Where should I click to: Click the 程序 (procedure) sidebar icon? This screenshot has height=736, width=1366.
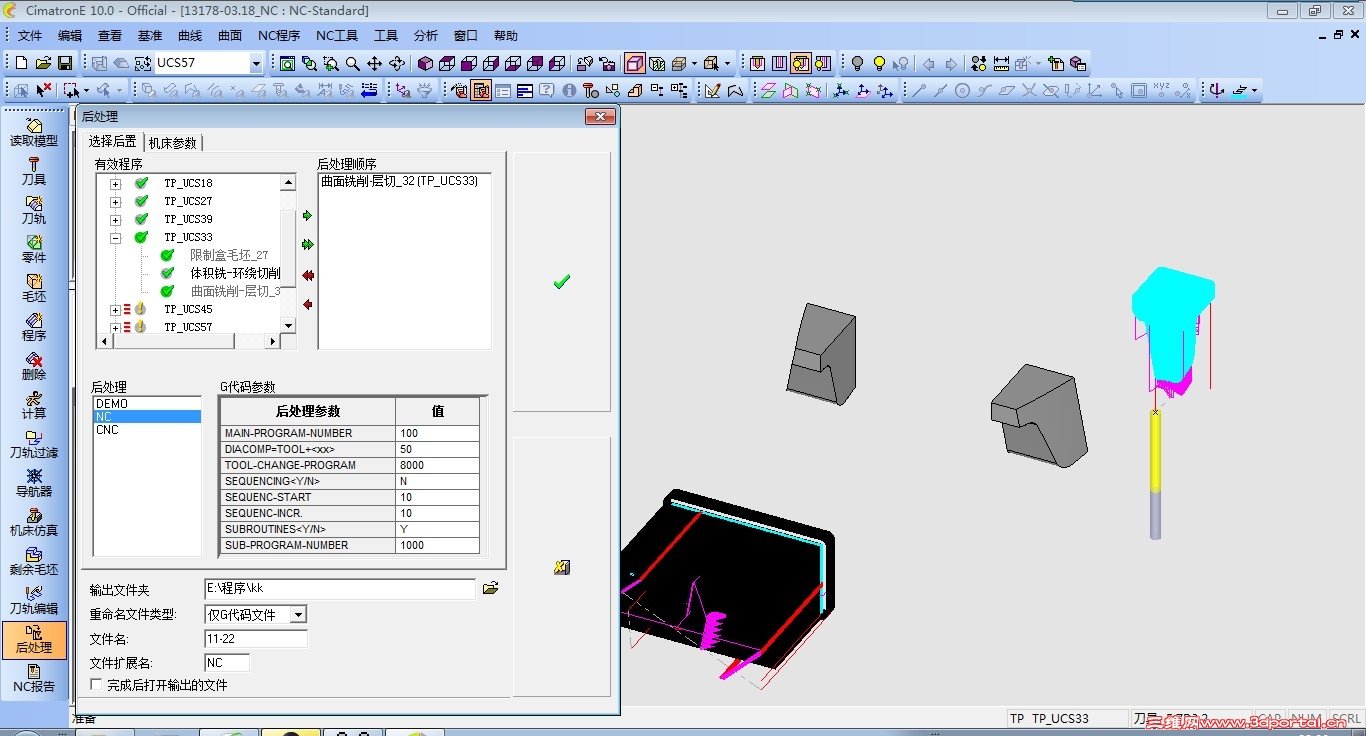coord(34,327)
